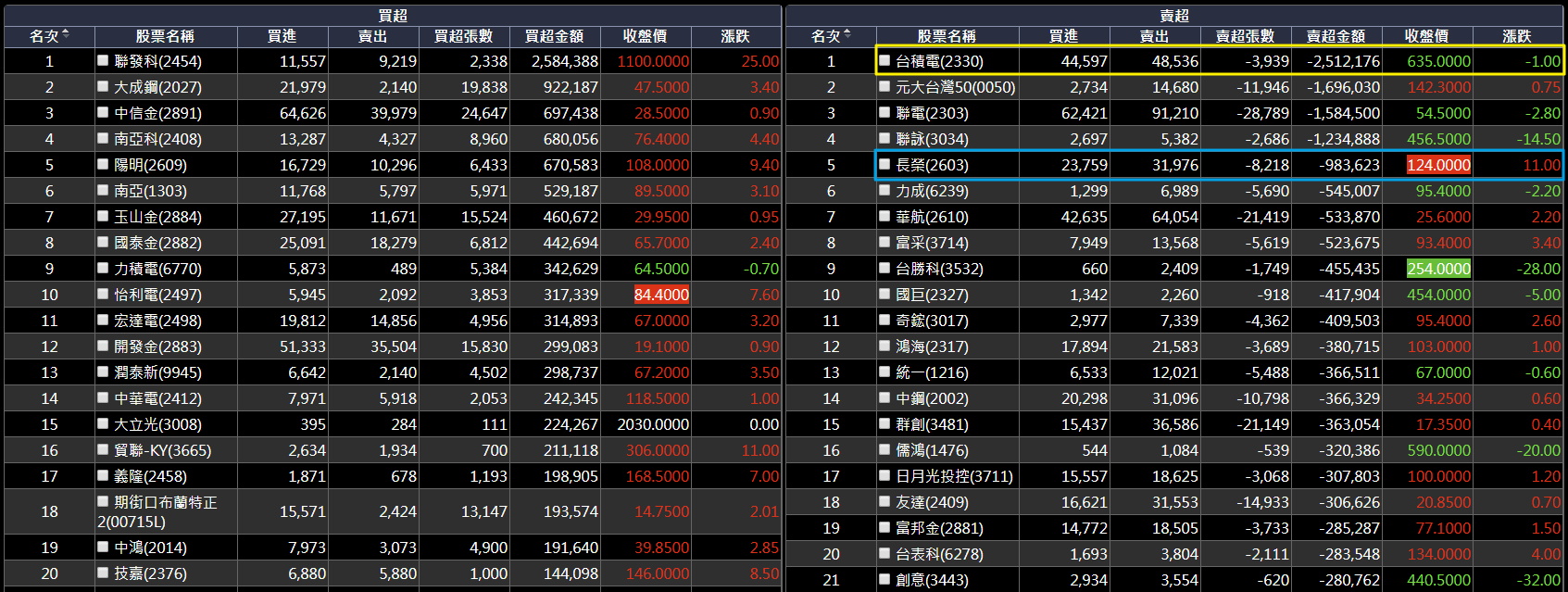1568x592 pixels.
Task: Open stock 南亞(1303)
Action: pyautogui.click(x=150, y=191)
